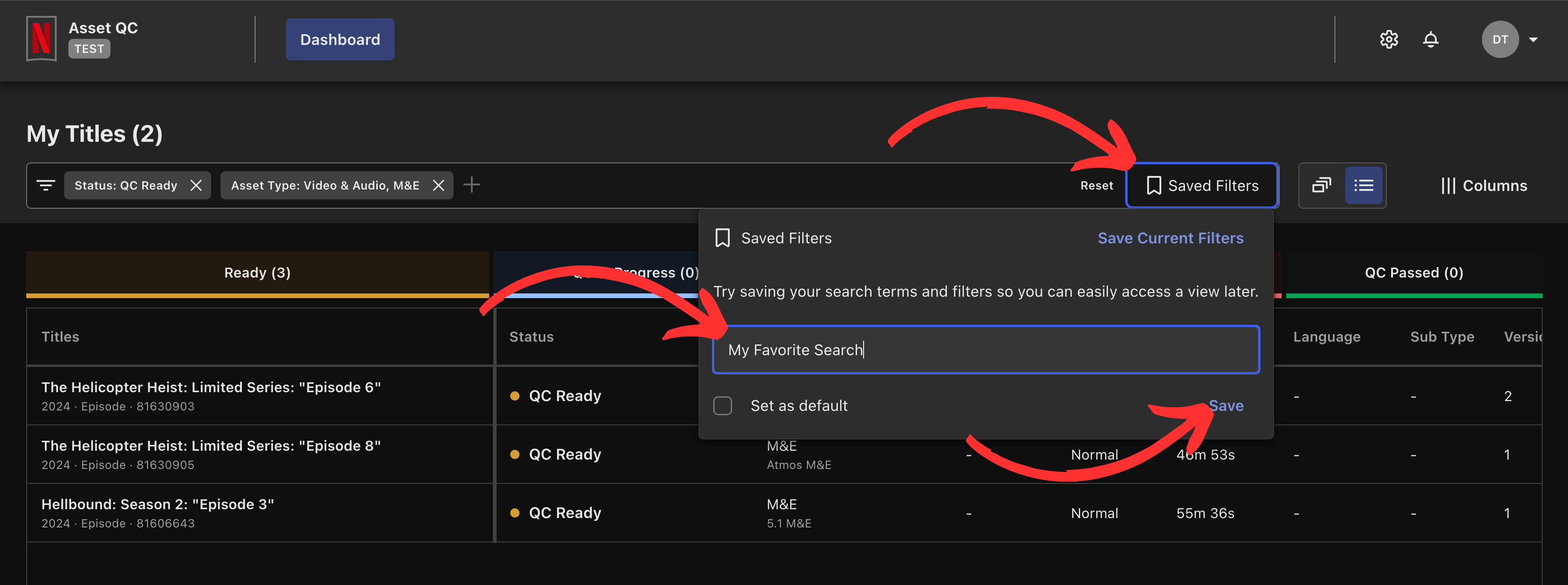
Task: Click Save Current Filters link
Action: (x=1170, y=238)
